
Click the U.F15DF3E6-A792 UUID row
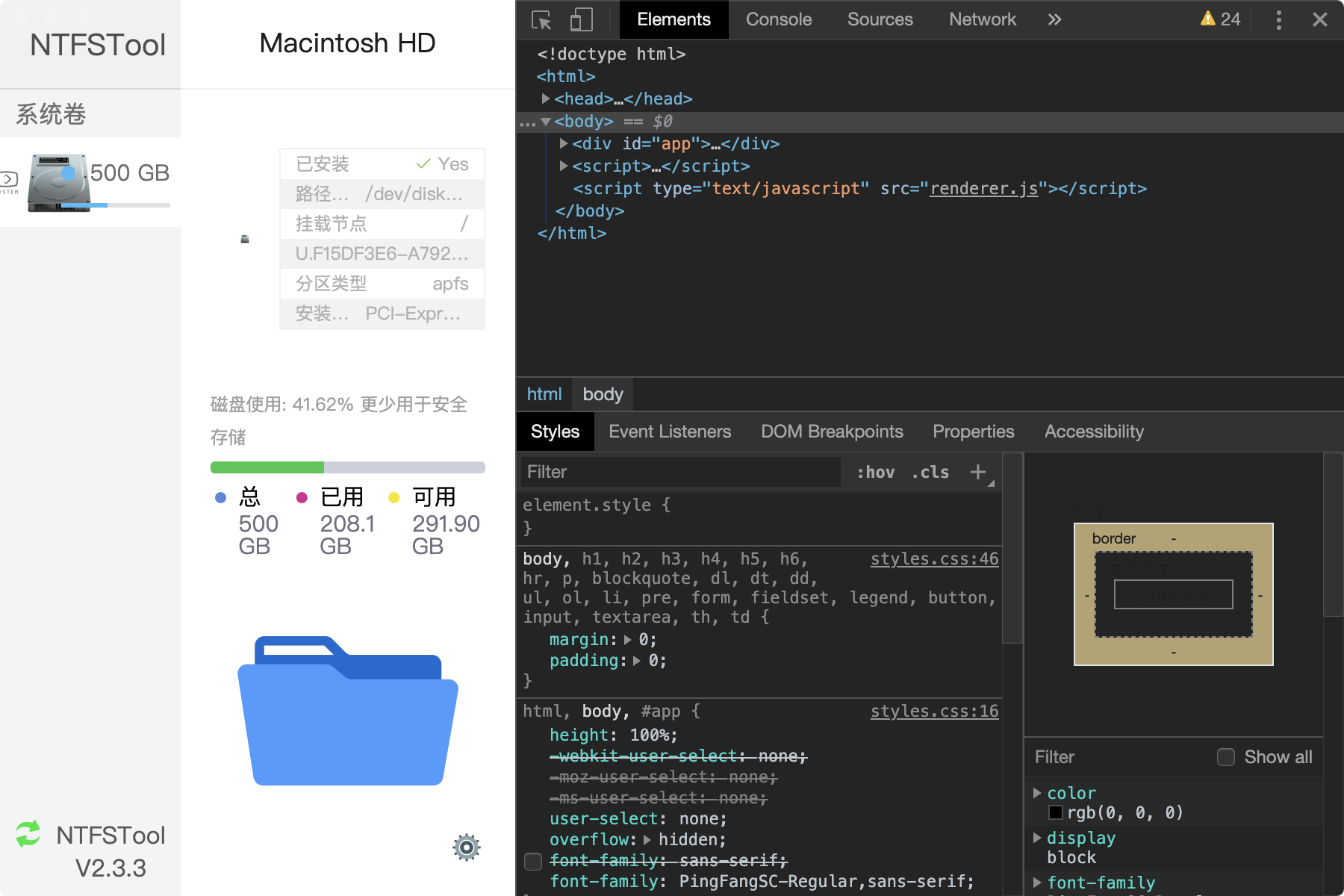click(382, 254)
